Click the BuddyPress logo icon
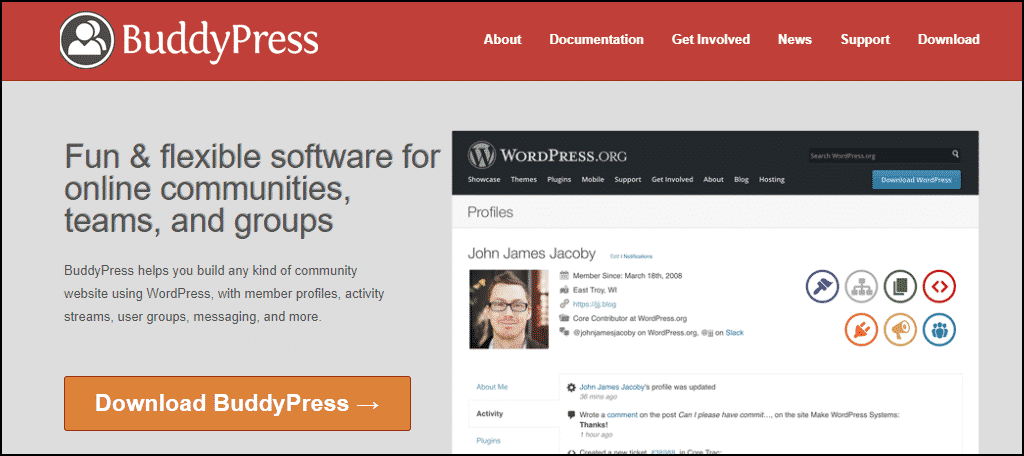 (x=87, y=39)
